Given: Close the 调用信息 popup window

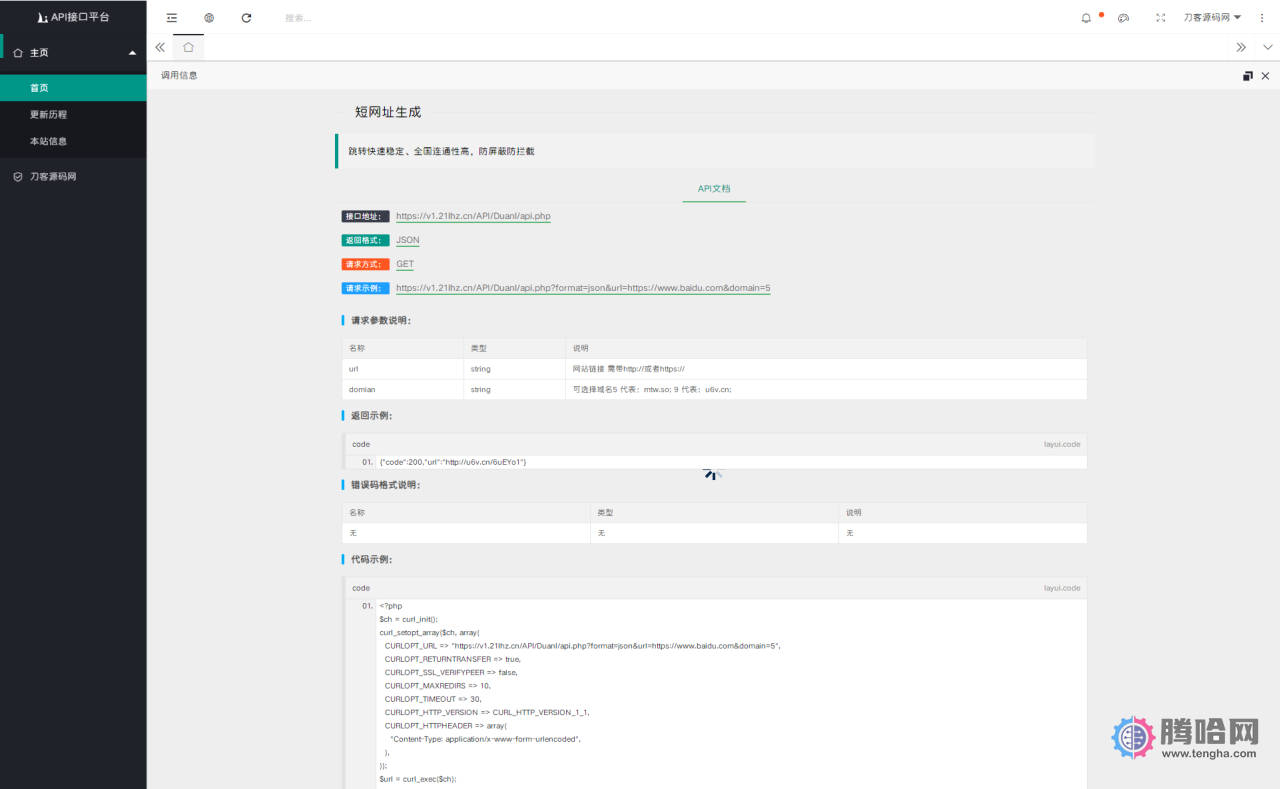Looking at the screenshot, I should click(1265, 76).
